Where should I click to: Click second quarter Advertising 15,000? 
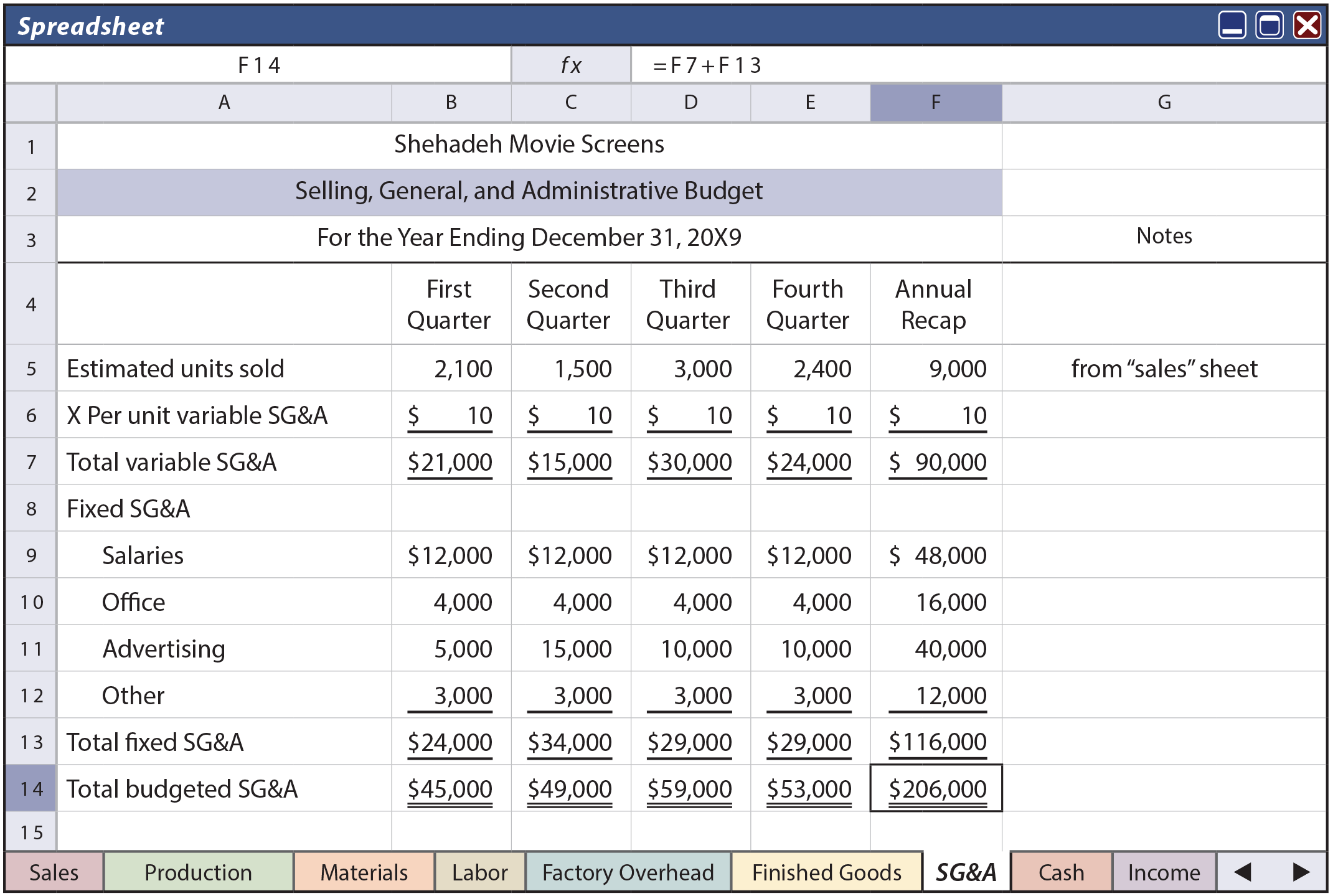pos(571,648)
